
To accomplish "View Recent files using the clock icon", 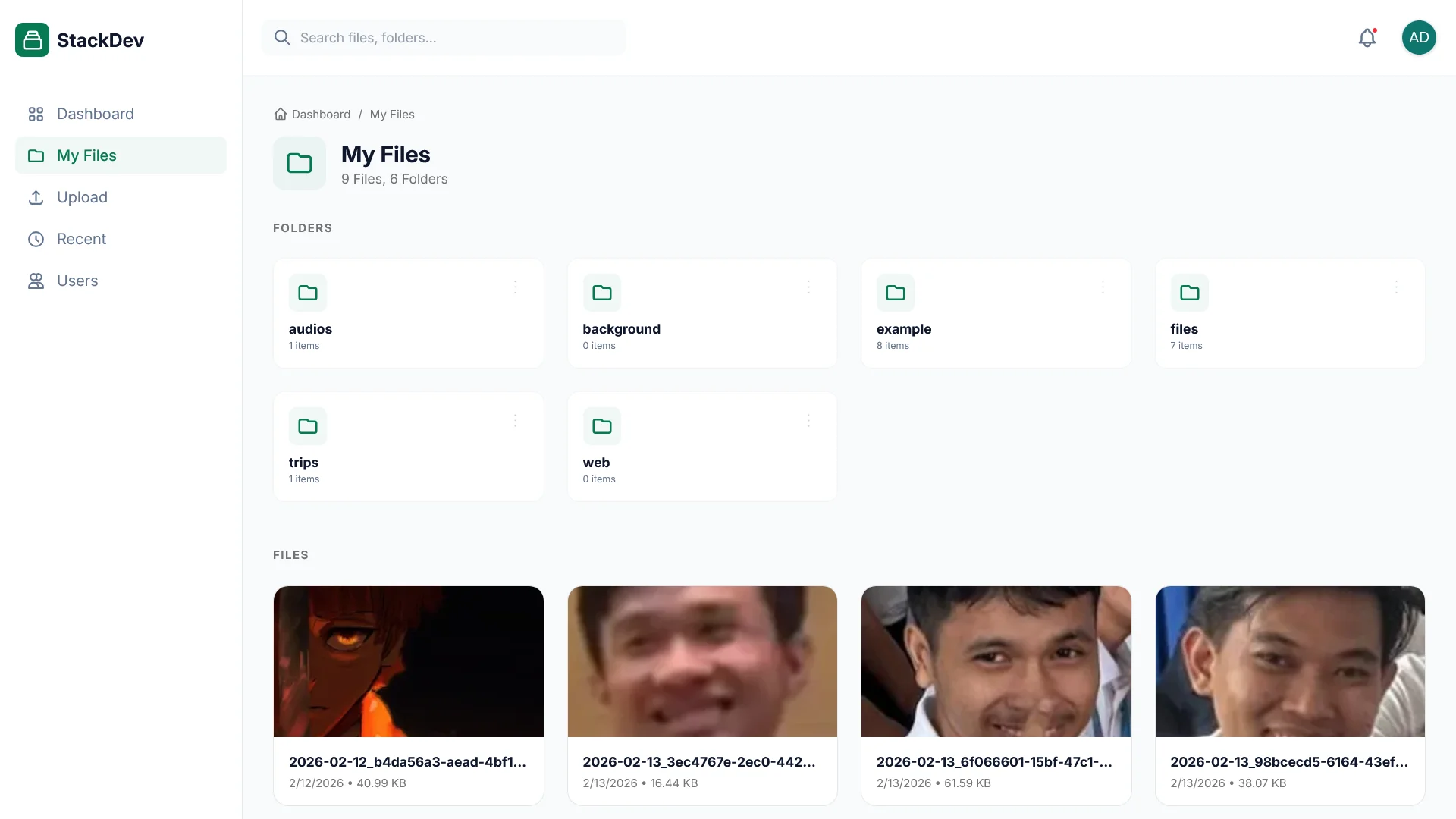I will (36, 239).
